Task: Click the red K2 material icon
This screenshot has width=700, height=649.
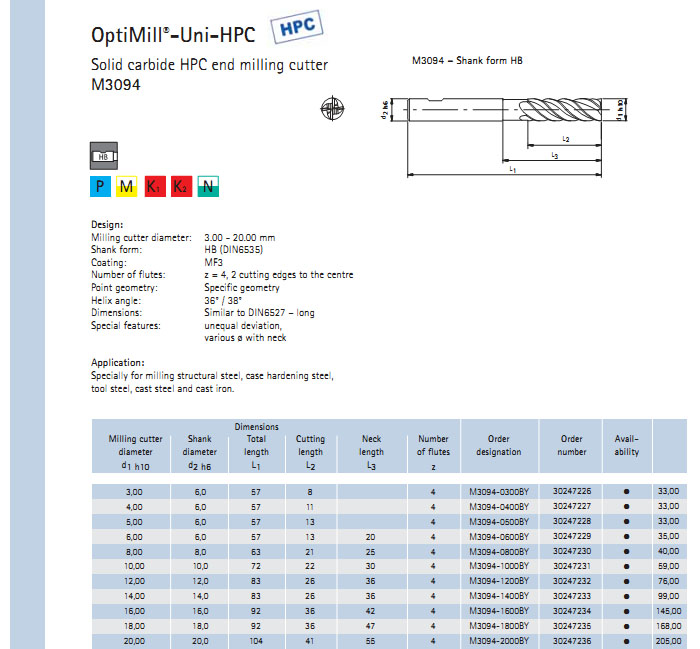Action: pyautogui.click(x=181, y=186)
